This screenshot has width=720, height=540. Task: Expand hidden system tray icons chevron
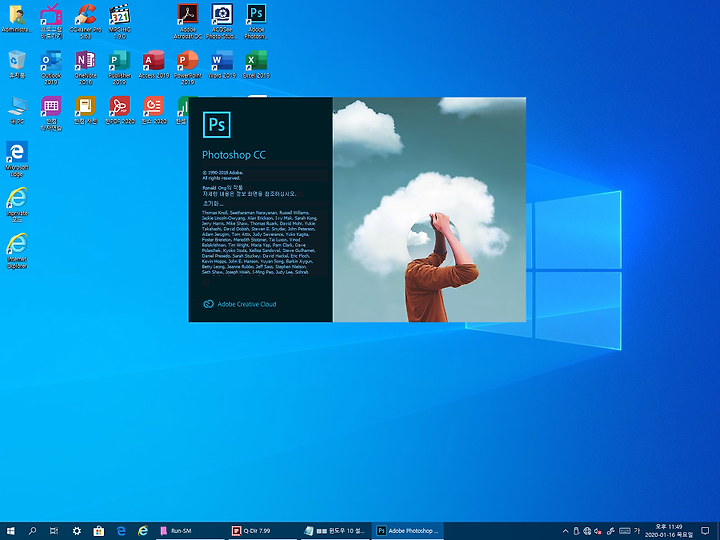click(x=565, y=531)
